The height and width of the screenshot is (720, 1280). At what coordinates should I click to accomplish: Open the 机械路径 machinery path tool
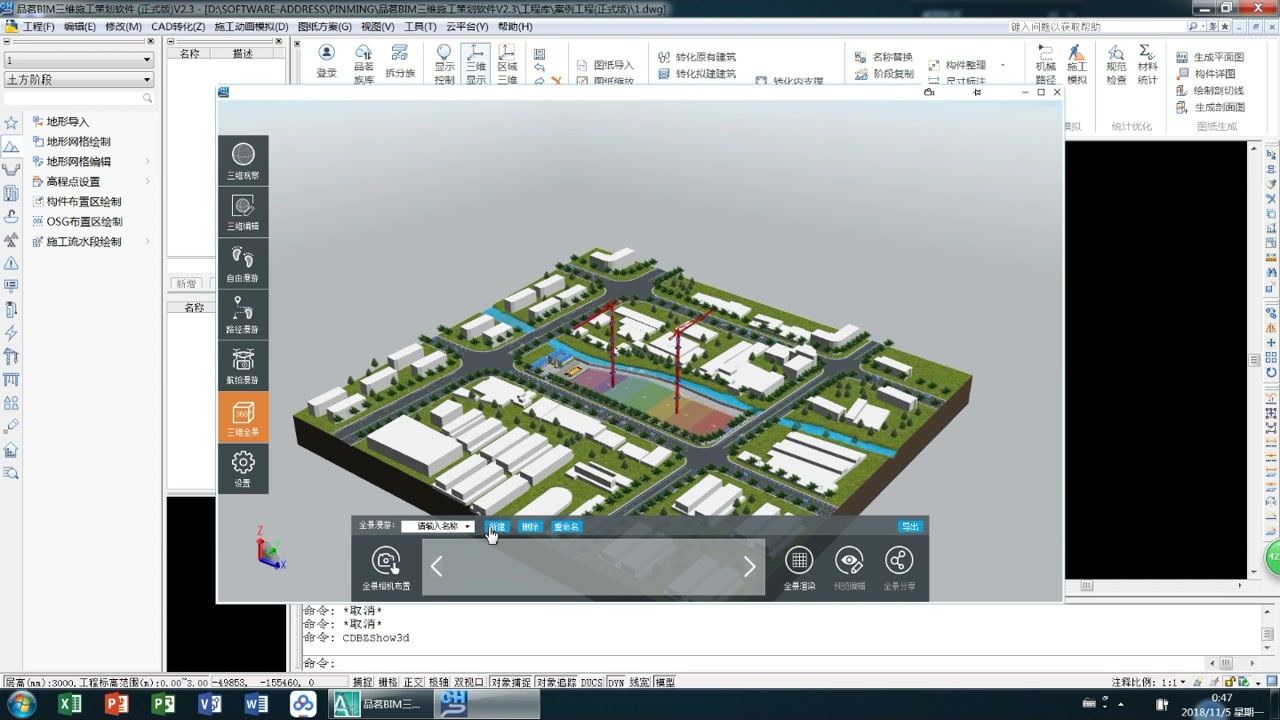[1045, 64]
